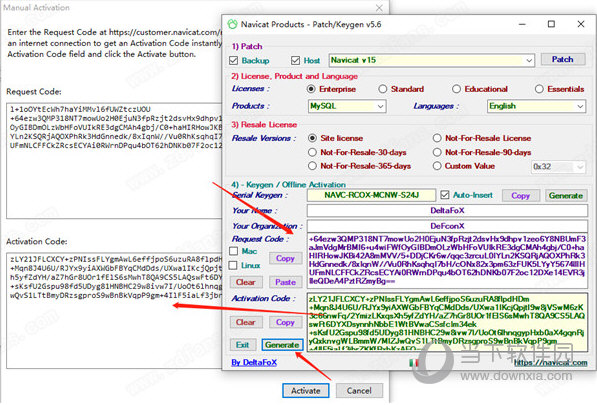The height and width of the screenshot is (405, 597).
Task: Open the 0x32 custom value dropdown
Action: (558, 167)
